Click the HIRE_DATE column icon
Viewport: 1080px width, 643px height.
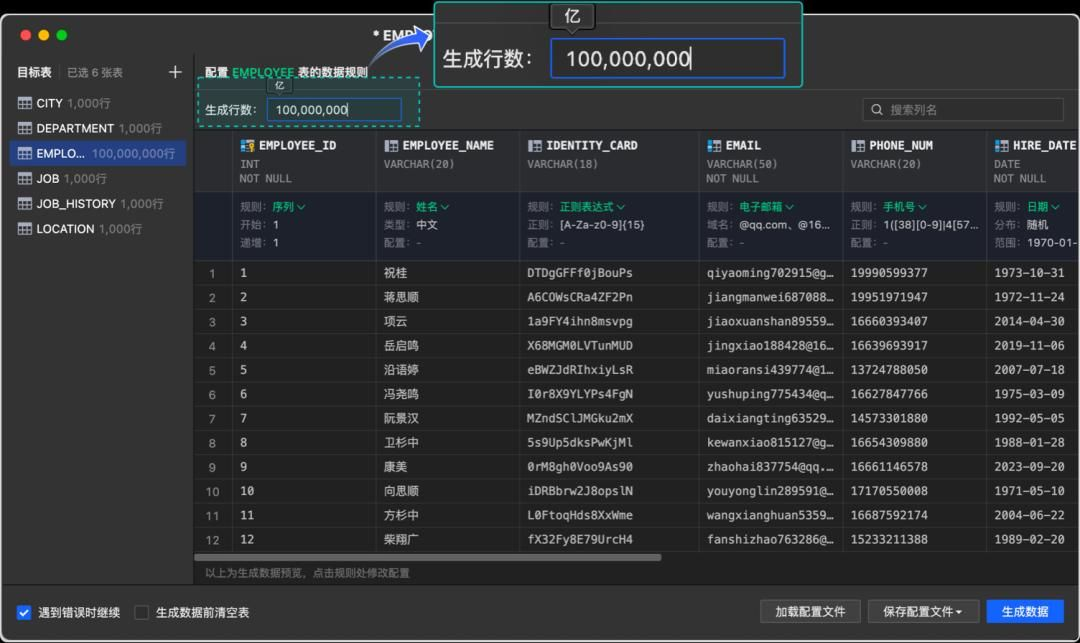[x=1001, y=145]
